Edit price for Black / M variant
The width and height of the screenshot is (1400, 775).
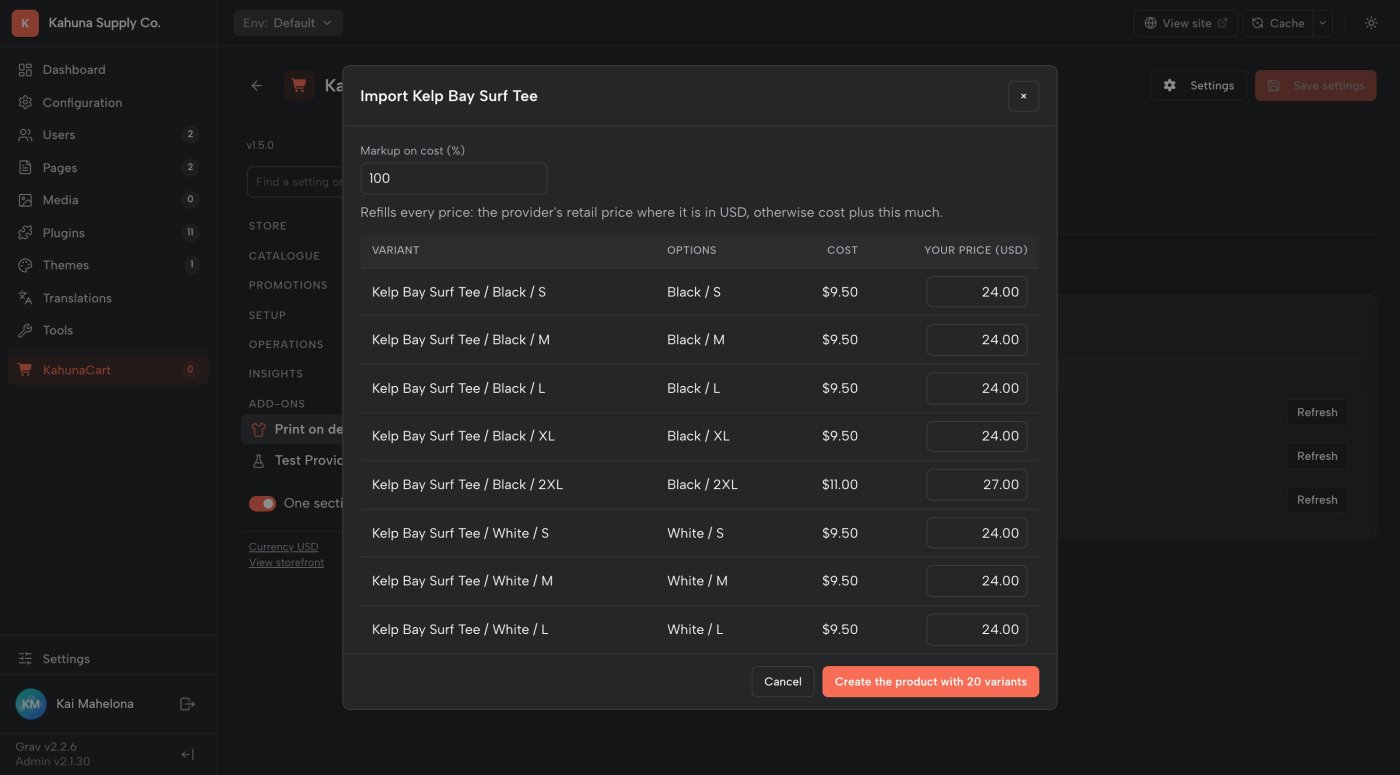977,340
